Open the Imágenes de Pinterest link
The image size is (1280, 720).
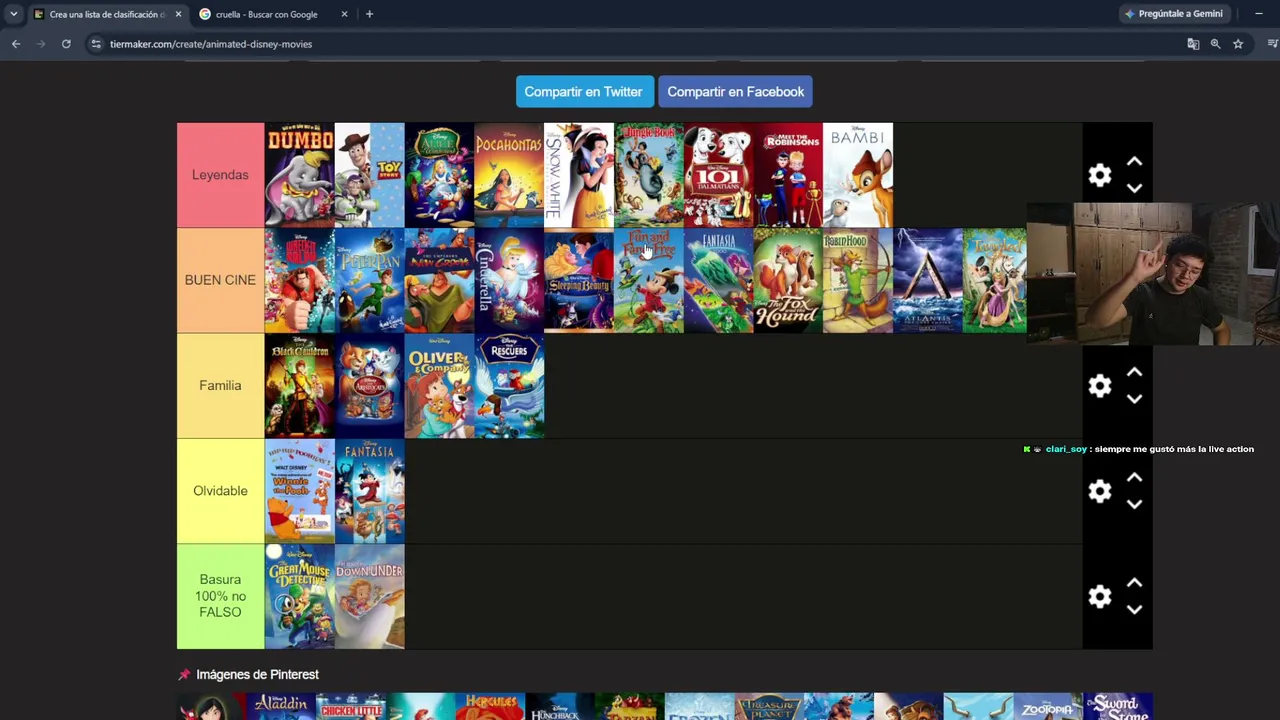[x=257, y=675]
